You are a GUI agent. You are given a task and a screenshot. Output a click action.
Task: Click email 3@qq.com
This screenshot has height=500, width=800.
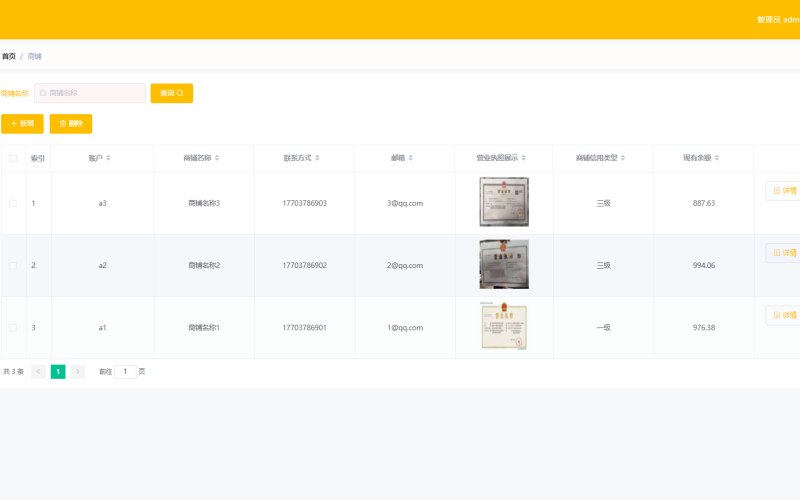click(405, 203)
